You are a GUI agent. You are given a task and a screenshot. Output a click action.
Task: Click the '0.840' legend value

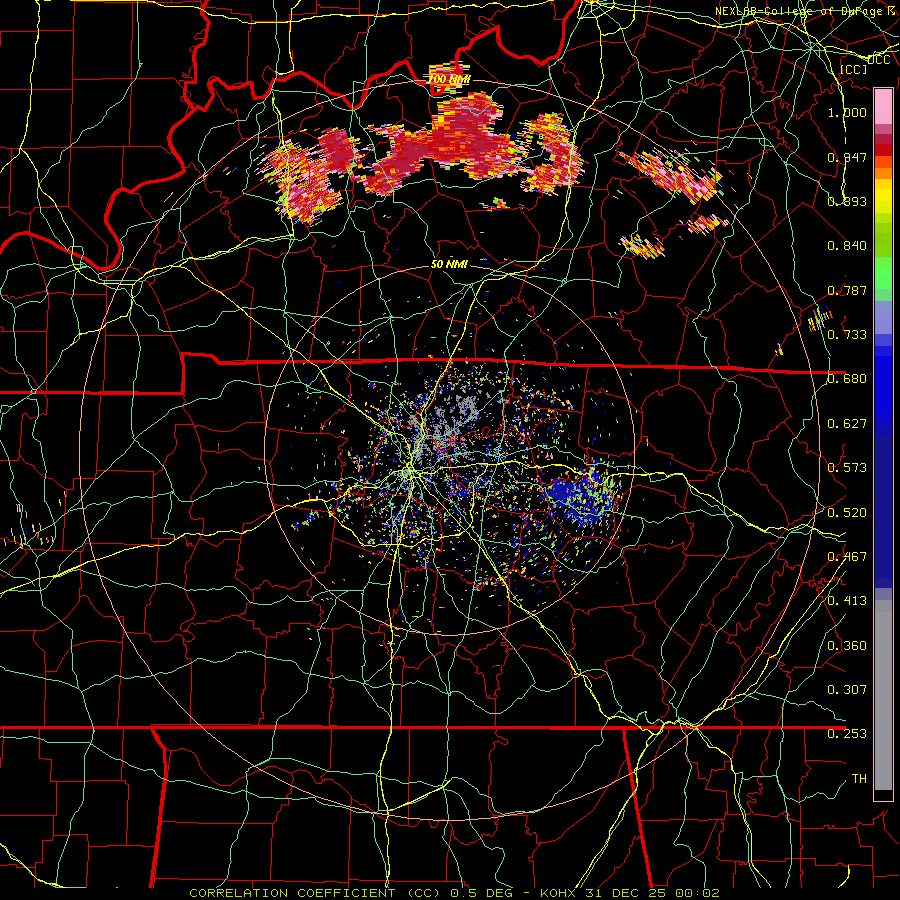(847, 246)
